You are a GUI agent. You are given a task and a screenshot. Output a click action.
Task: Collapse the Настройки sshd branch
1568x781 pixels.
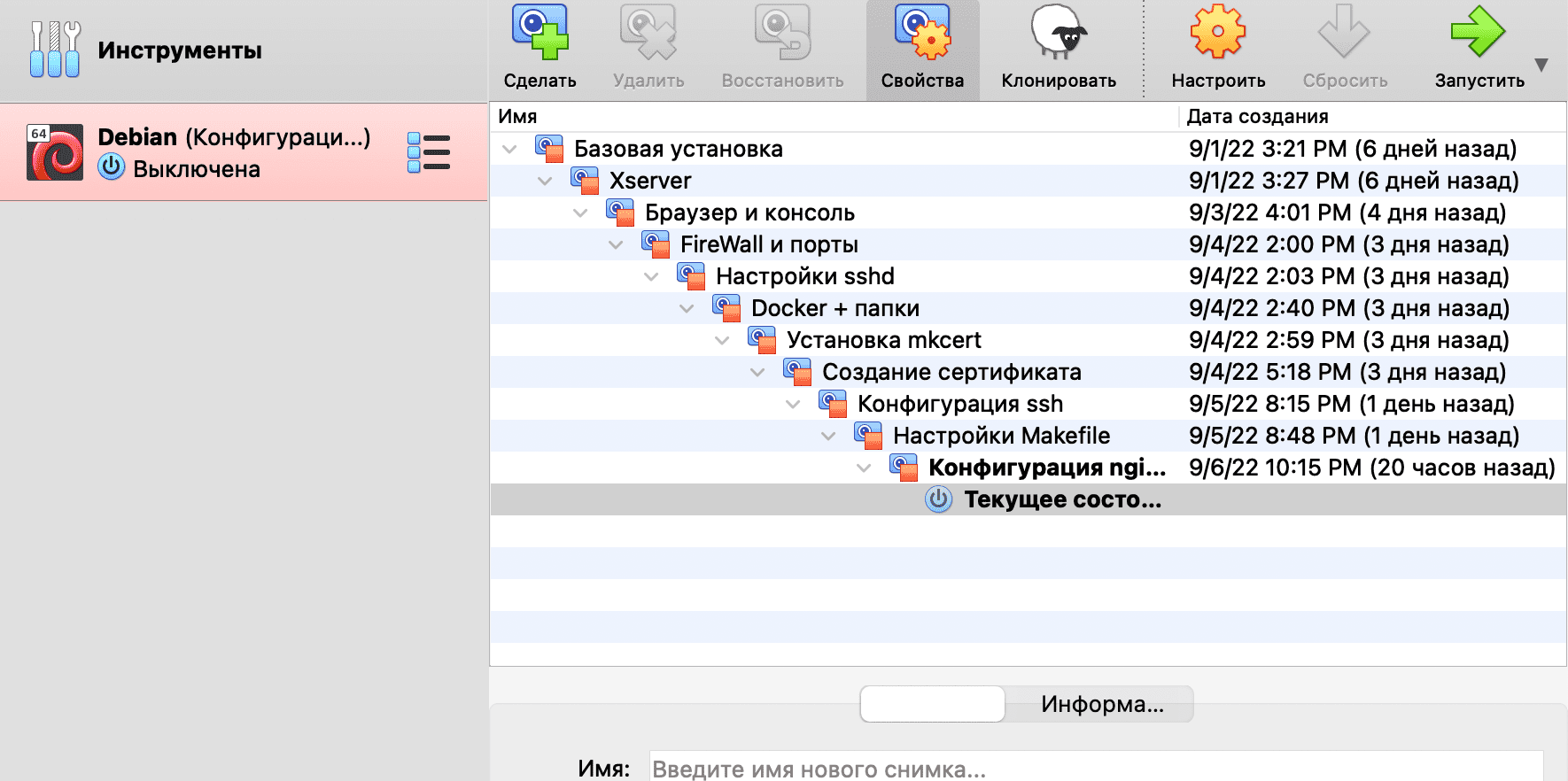point(651,276)
